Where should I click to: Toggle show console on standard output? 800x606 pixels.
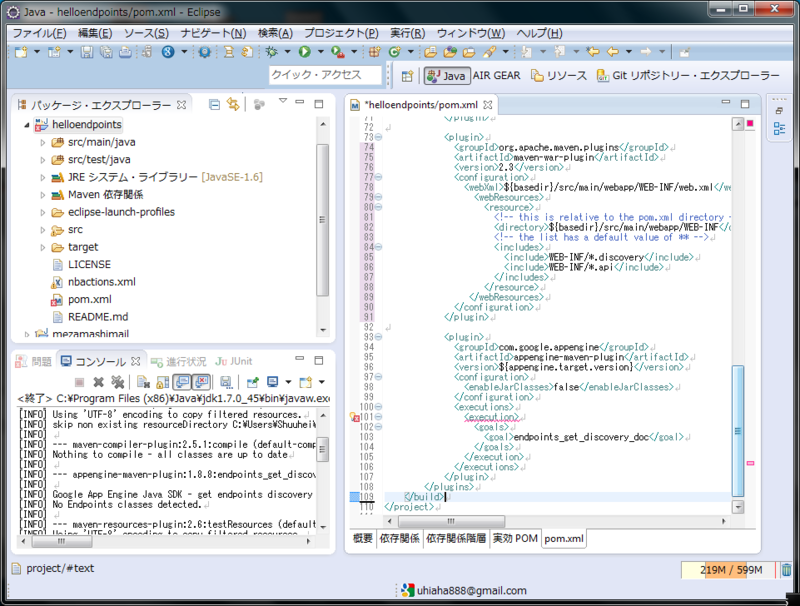coord(182,382)
